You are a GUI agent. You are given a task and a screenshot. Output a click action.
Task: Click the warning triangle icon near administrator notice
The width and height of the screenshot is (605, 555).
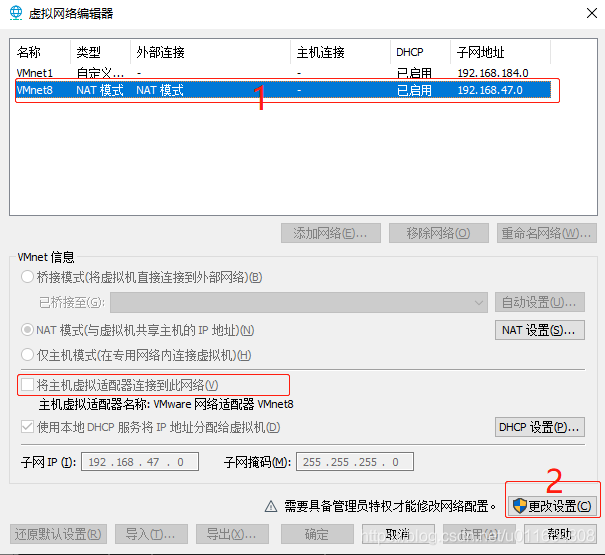(x=271, y=506)
